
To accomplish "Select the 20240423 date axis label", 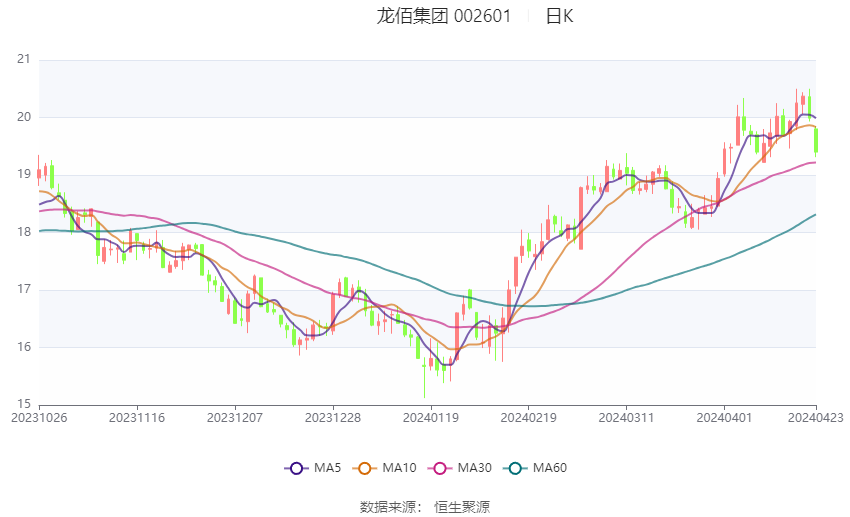I will pyautogui.click(x=816, y=418).
